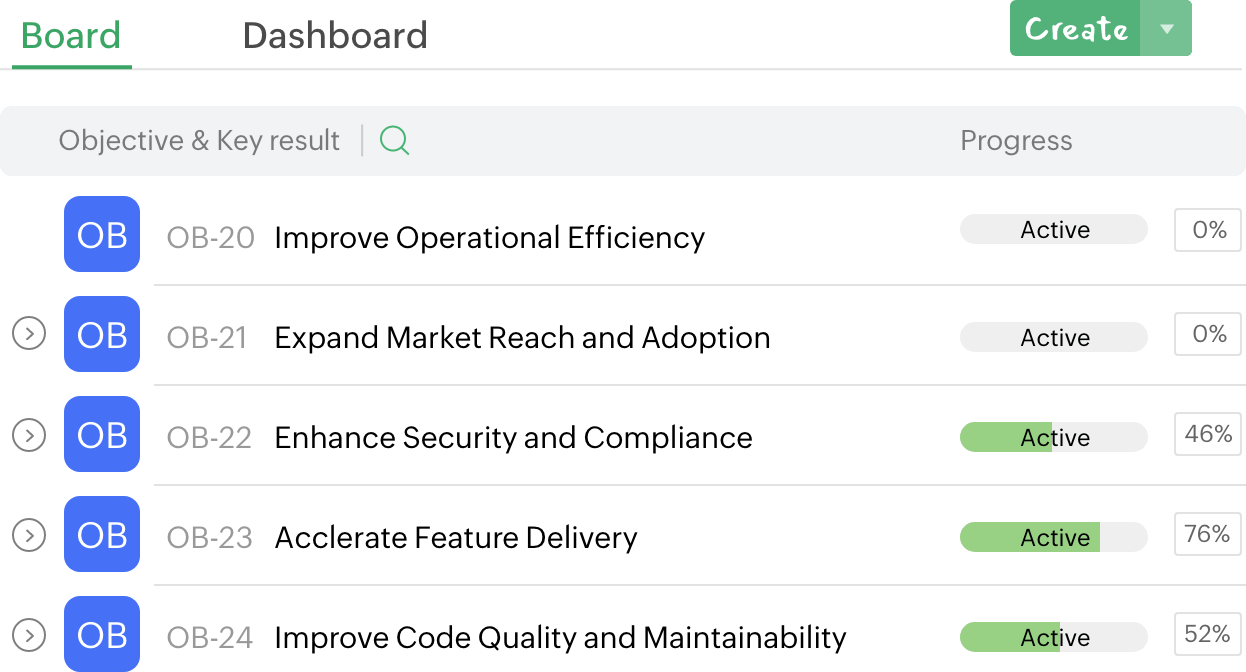Screen dimensions: 1246x672
Task: Select the fifth row's OB icon
Action: (102, 633)
